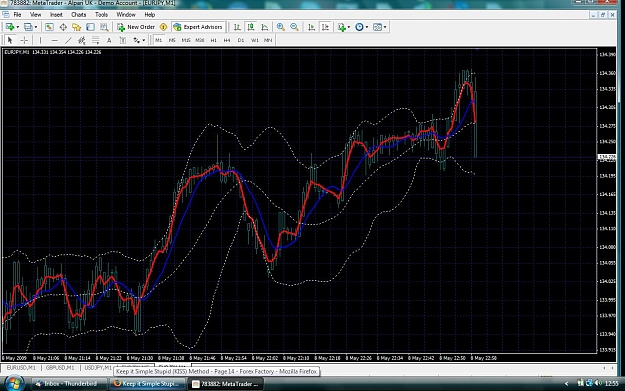Image resolution: width=625 pixels, height=391 pixels.
Task: Select the H1 timeframe
Action: [214, 40]
